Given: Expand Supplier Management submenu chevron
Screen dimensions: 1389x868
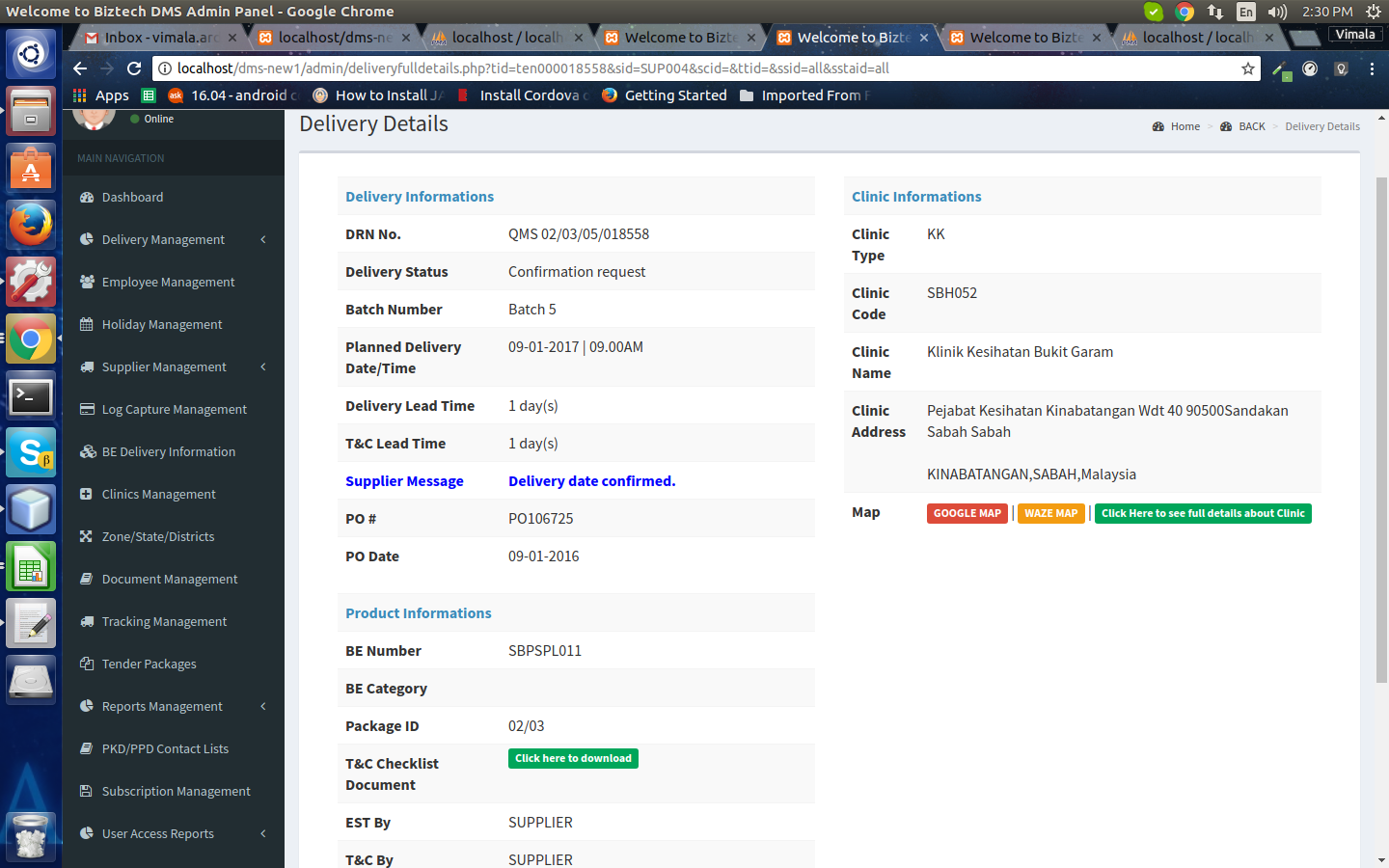Looking at the screenshot, I should pos(263,366).
